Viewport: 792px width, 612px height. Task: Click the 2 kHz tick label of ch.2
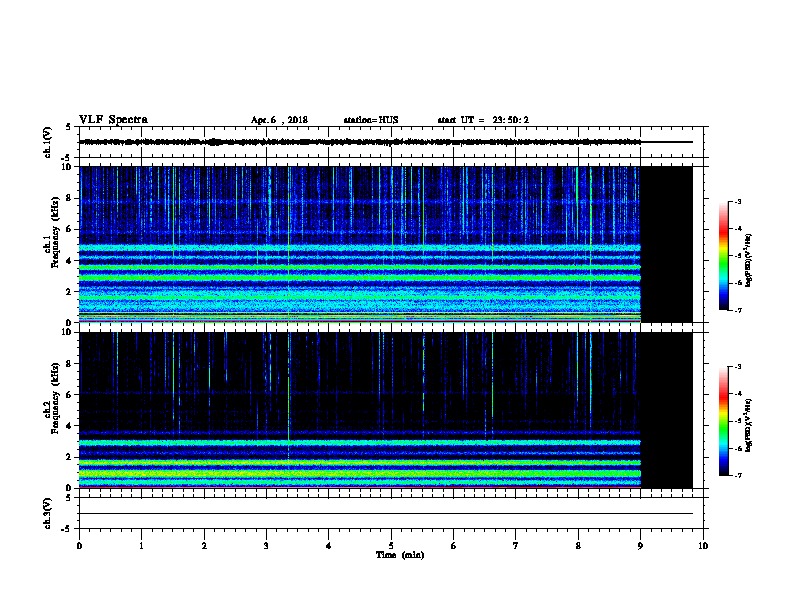pos(69,457)
